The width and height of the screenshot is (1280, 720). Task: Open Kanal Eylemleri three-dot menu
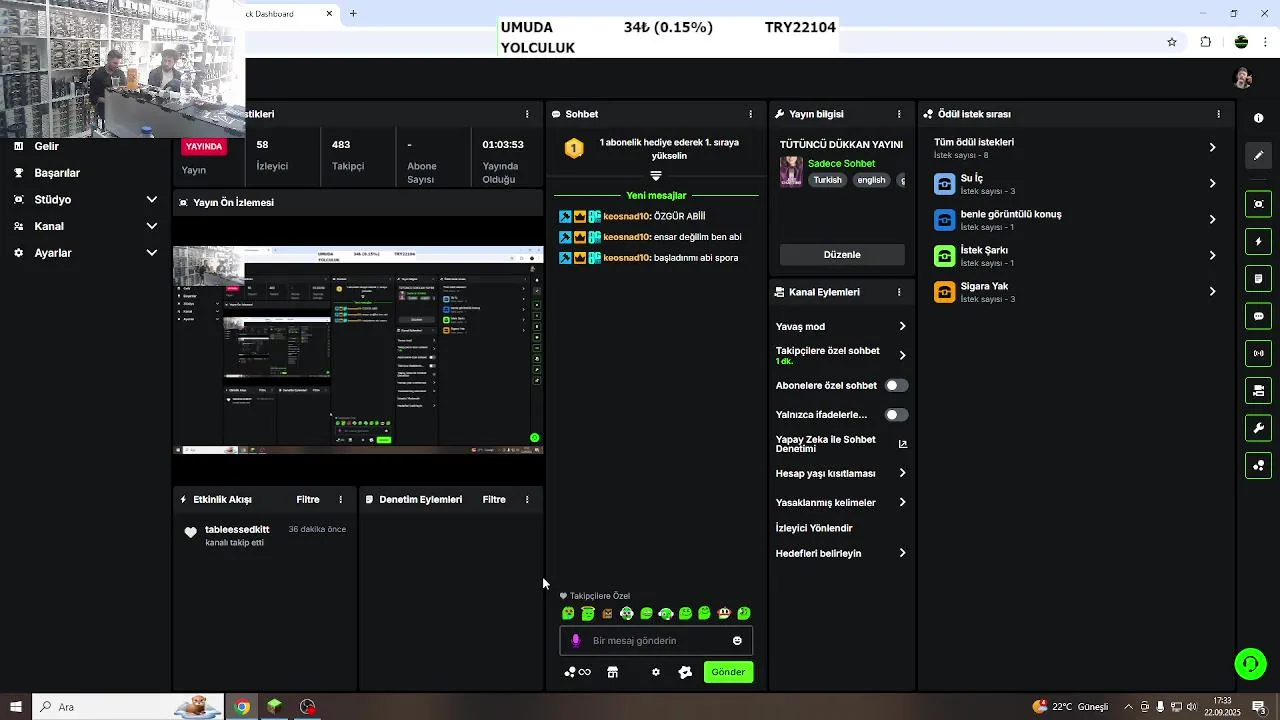(x=899, y=292)
